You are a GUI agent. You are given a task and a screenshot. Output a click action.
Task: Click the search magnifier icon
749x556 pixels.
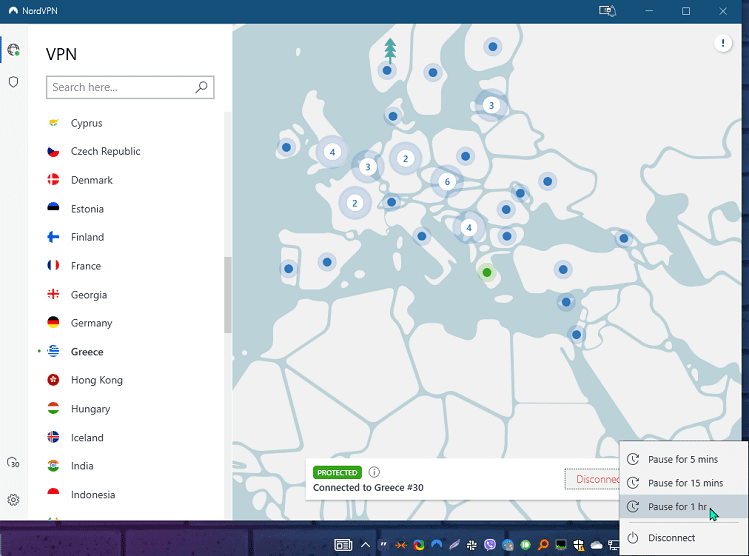click(202, 87)
